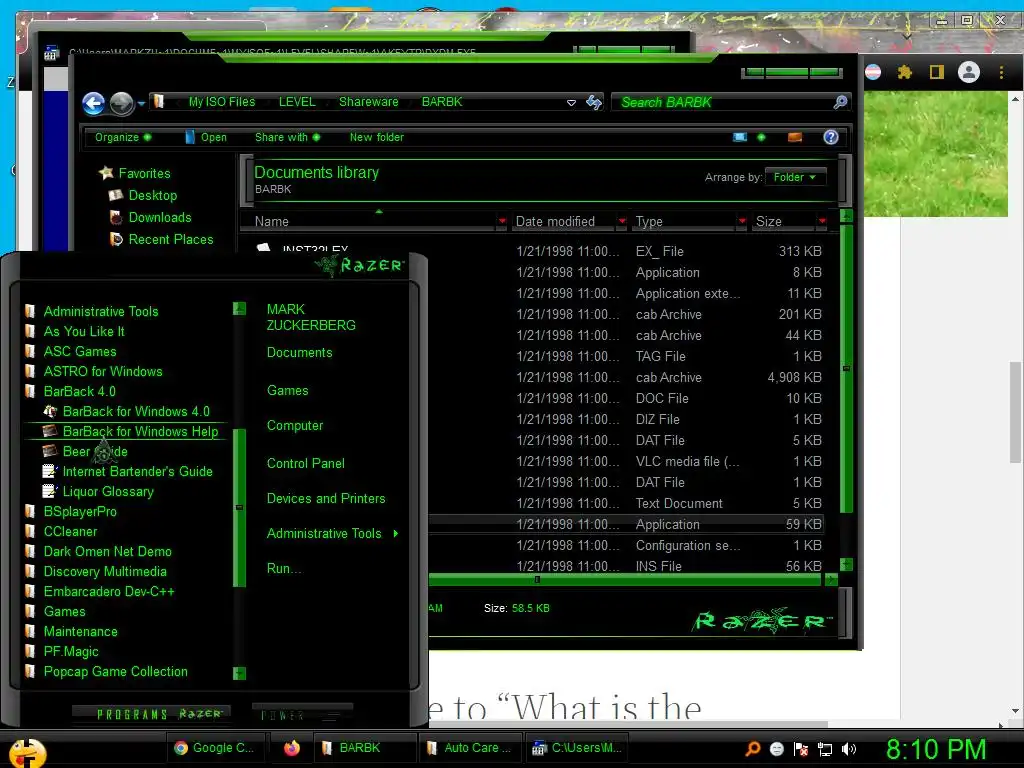
Task: Expand Administrative Tools submenu in start menu right pane
Action: tap(396, 534)
